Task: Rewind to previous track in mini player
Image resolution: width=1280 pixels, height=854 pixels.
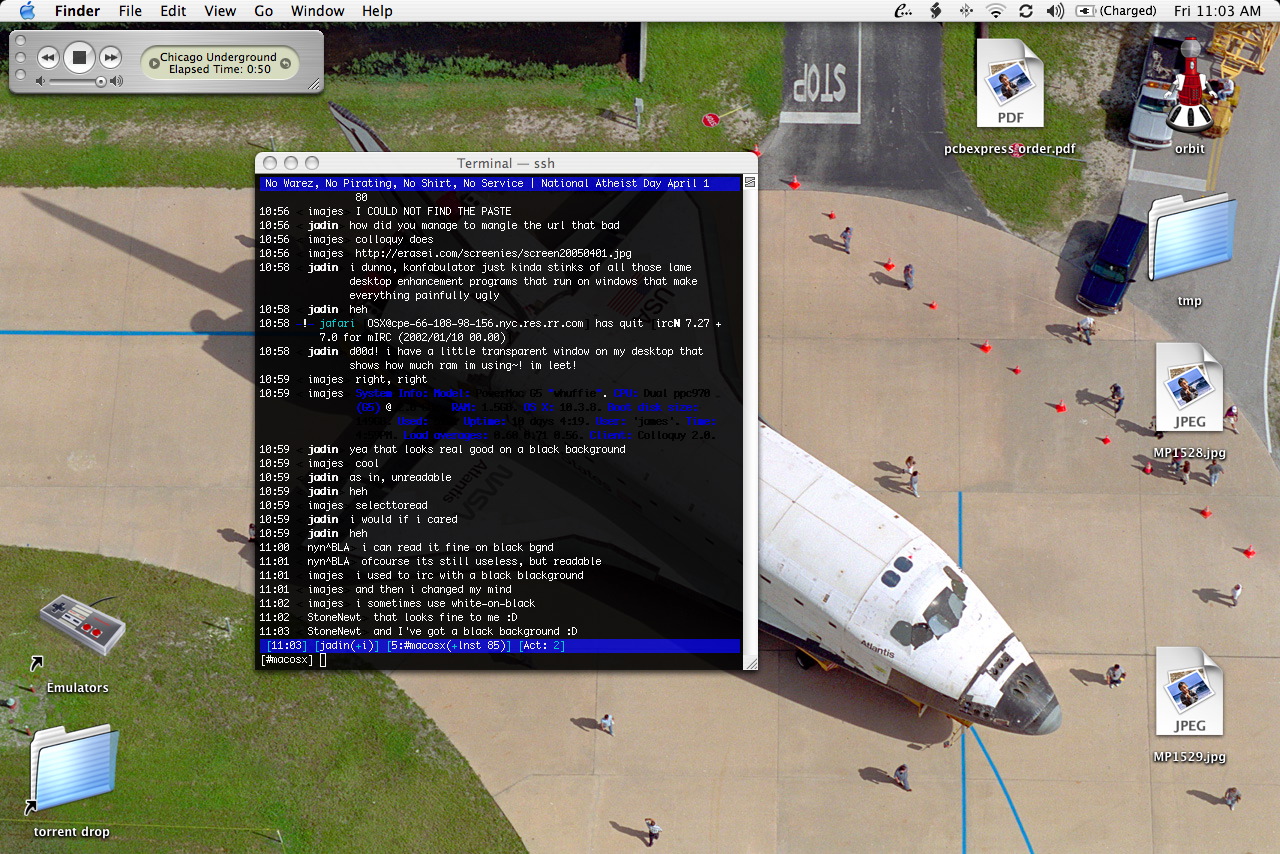Action: [x=47, y=58]
